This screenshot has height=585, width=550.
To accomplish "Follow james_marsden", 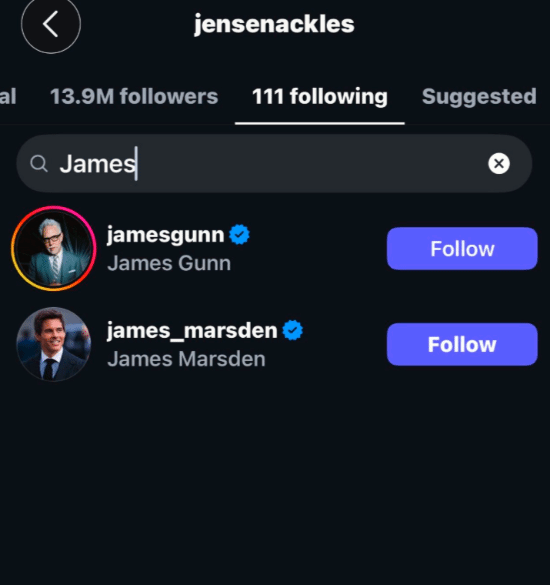I will point(462,344).
